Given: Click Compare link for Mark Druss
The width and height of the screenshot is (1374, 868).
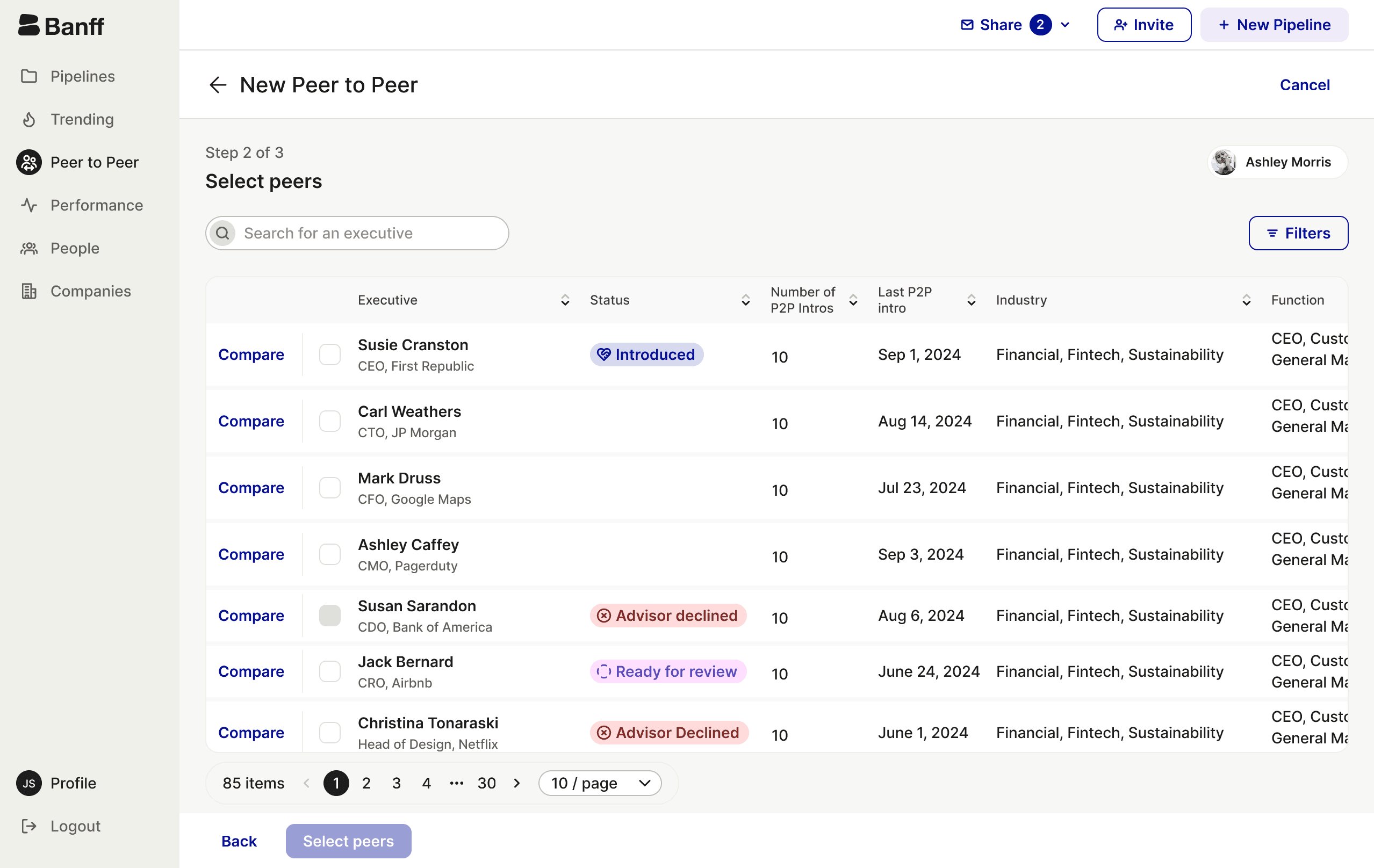Looking at the screenshot, I should point(251,488).
